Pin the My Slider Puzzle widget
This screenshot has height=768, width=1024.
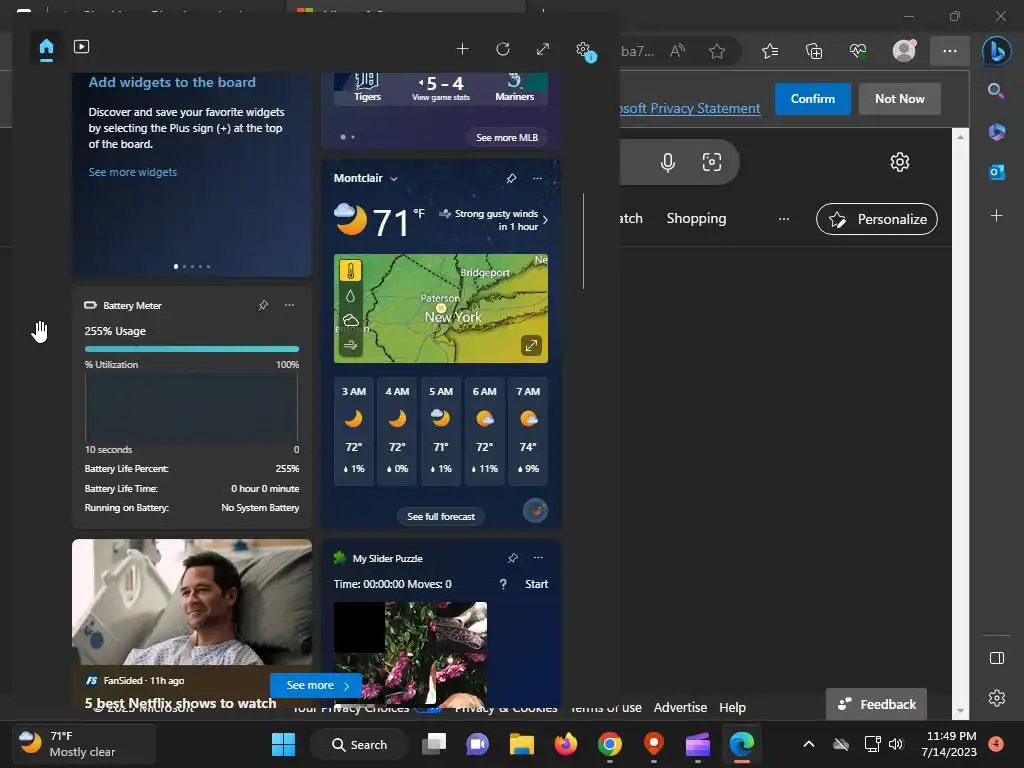point(513,558)
